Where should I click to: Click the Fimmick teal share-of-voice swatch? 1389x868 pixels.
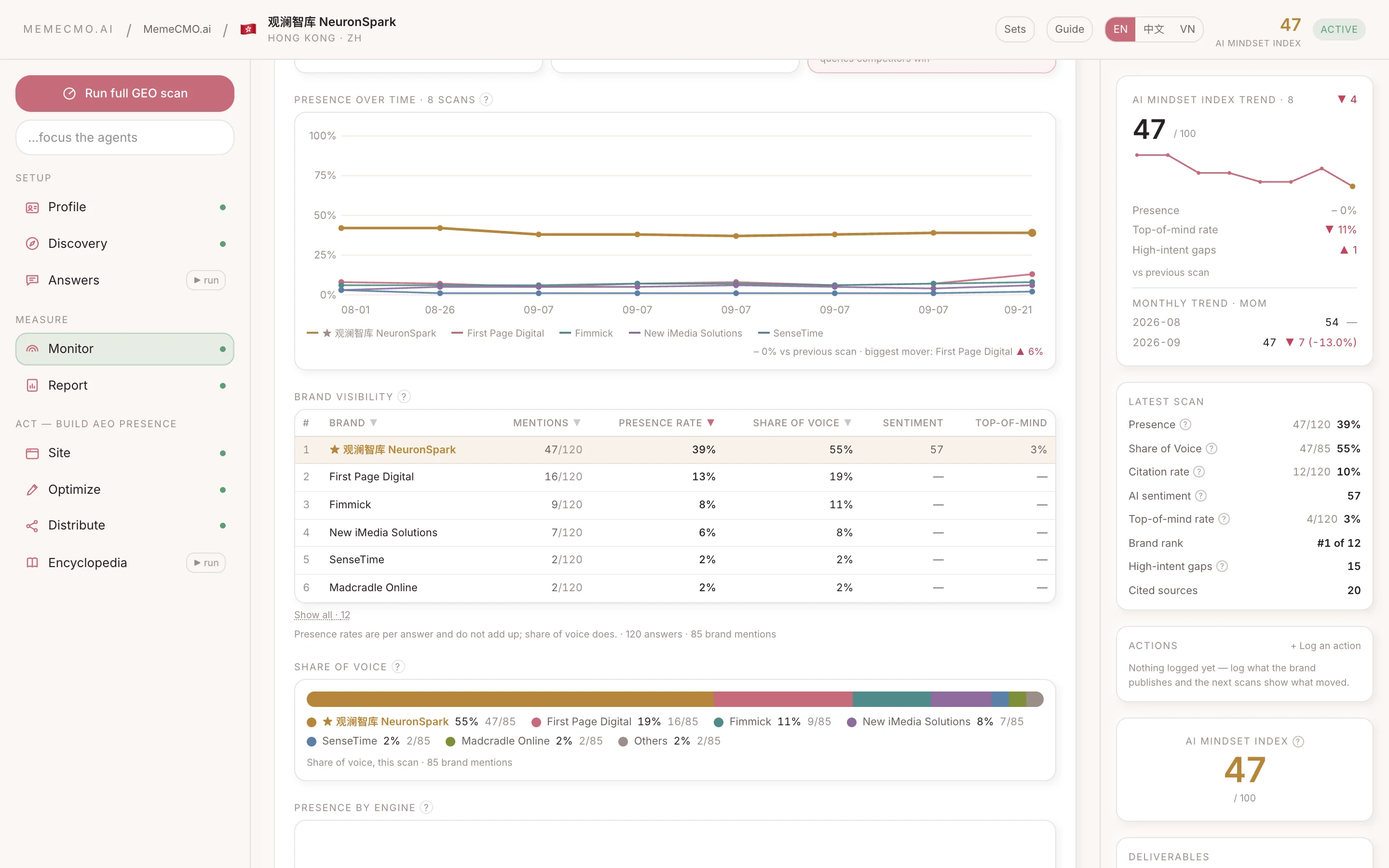pyautogui.click(x=718, y=721)
